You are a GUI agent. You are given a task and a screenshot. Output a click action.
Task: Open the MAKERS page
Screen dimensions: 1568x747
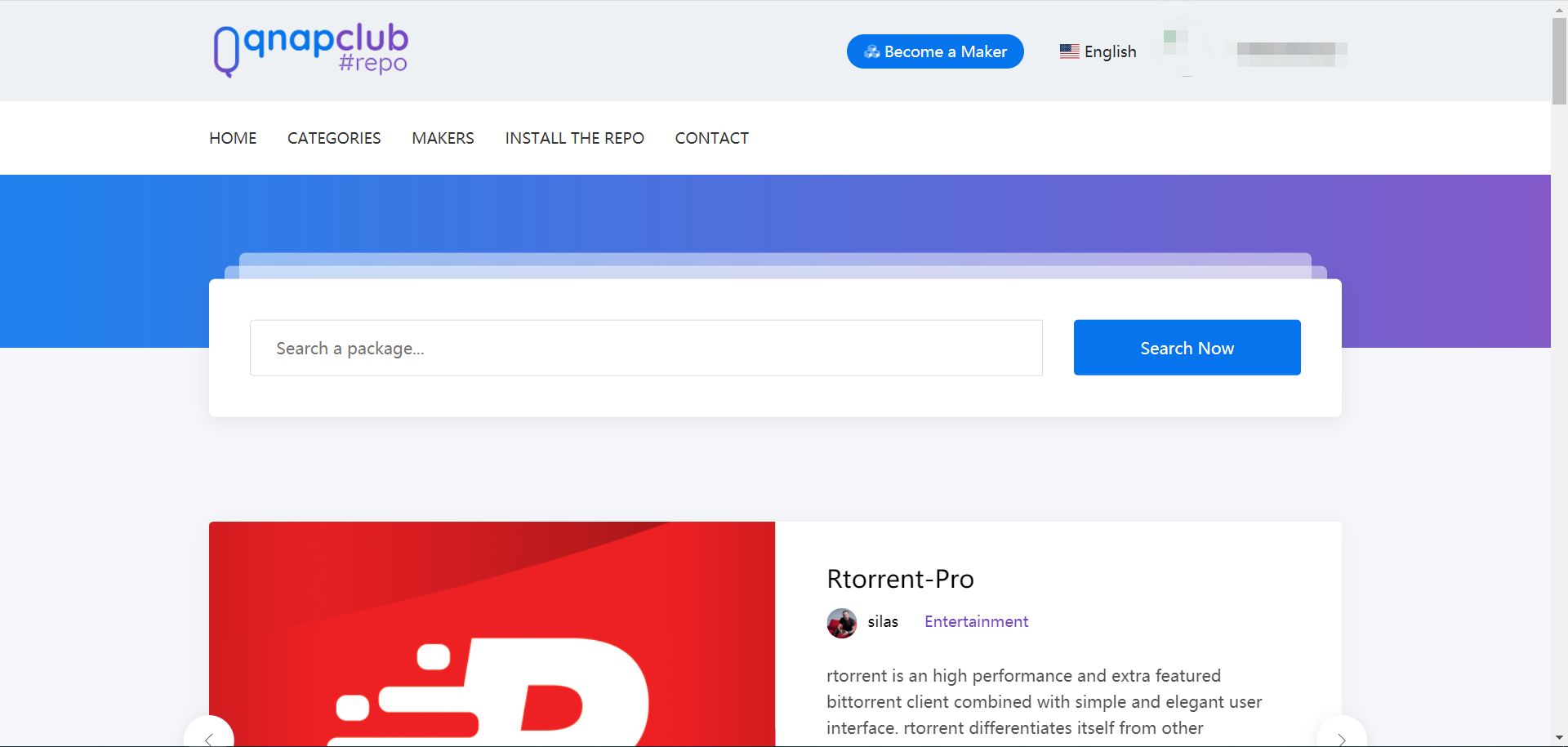pos(443,138)
